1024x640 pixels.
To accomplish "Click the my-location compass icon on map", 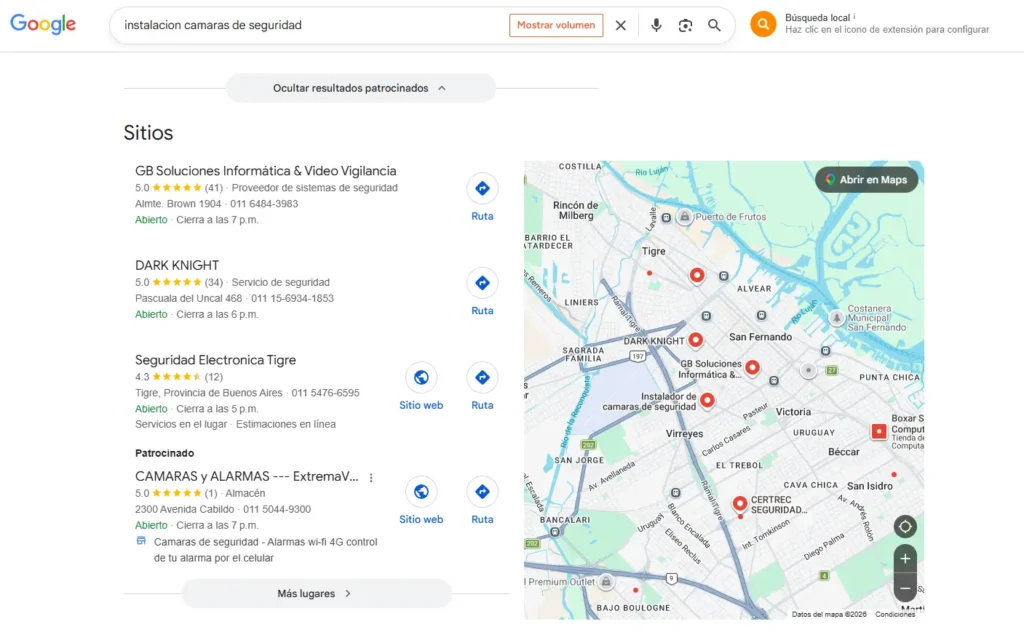I will (x=905, y=526).
